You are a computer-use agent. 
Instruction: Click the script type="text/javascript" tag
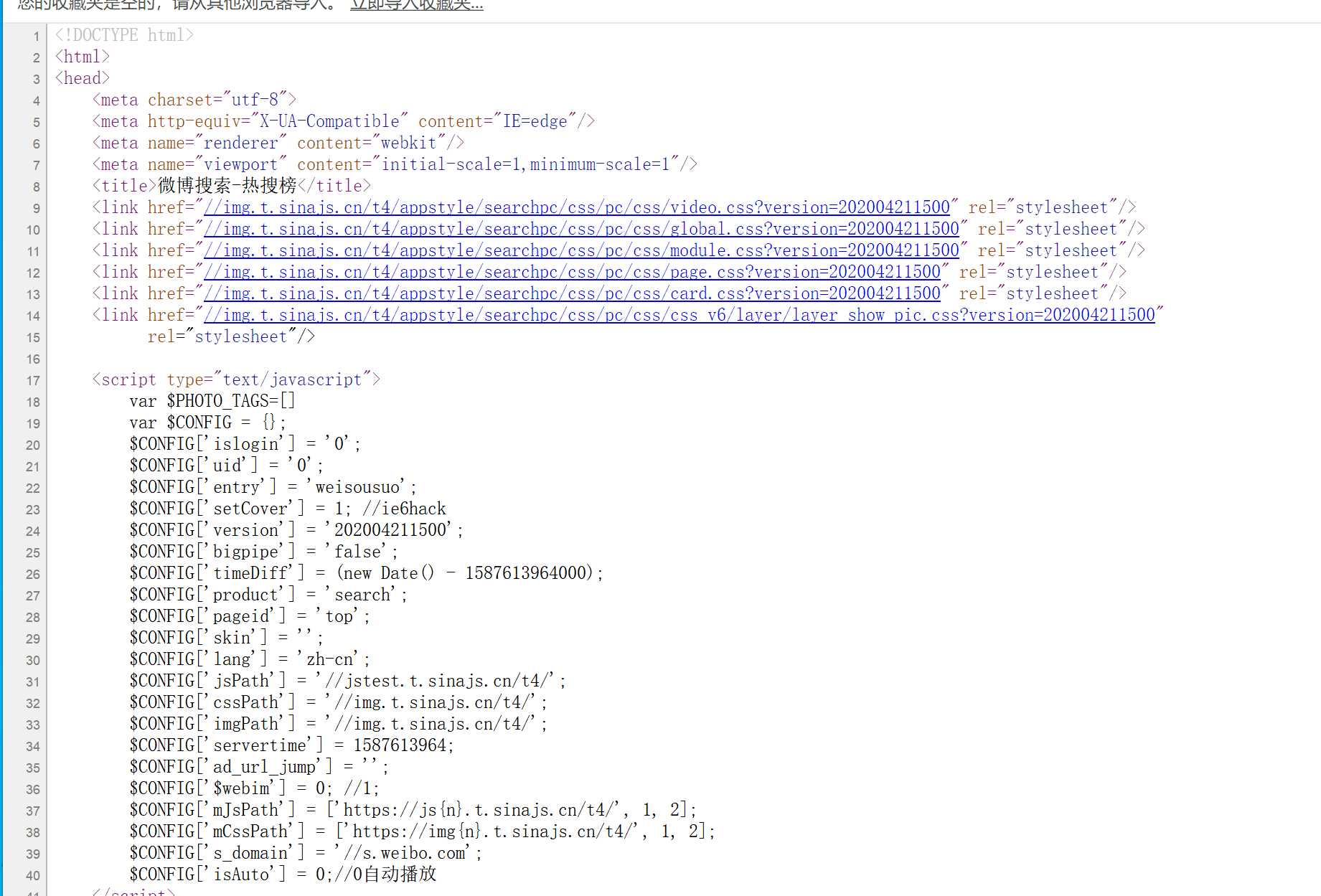(236, 379)
